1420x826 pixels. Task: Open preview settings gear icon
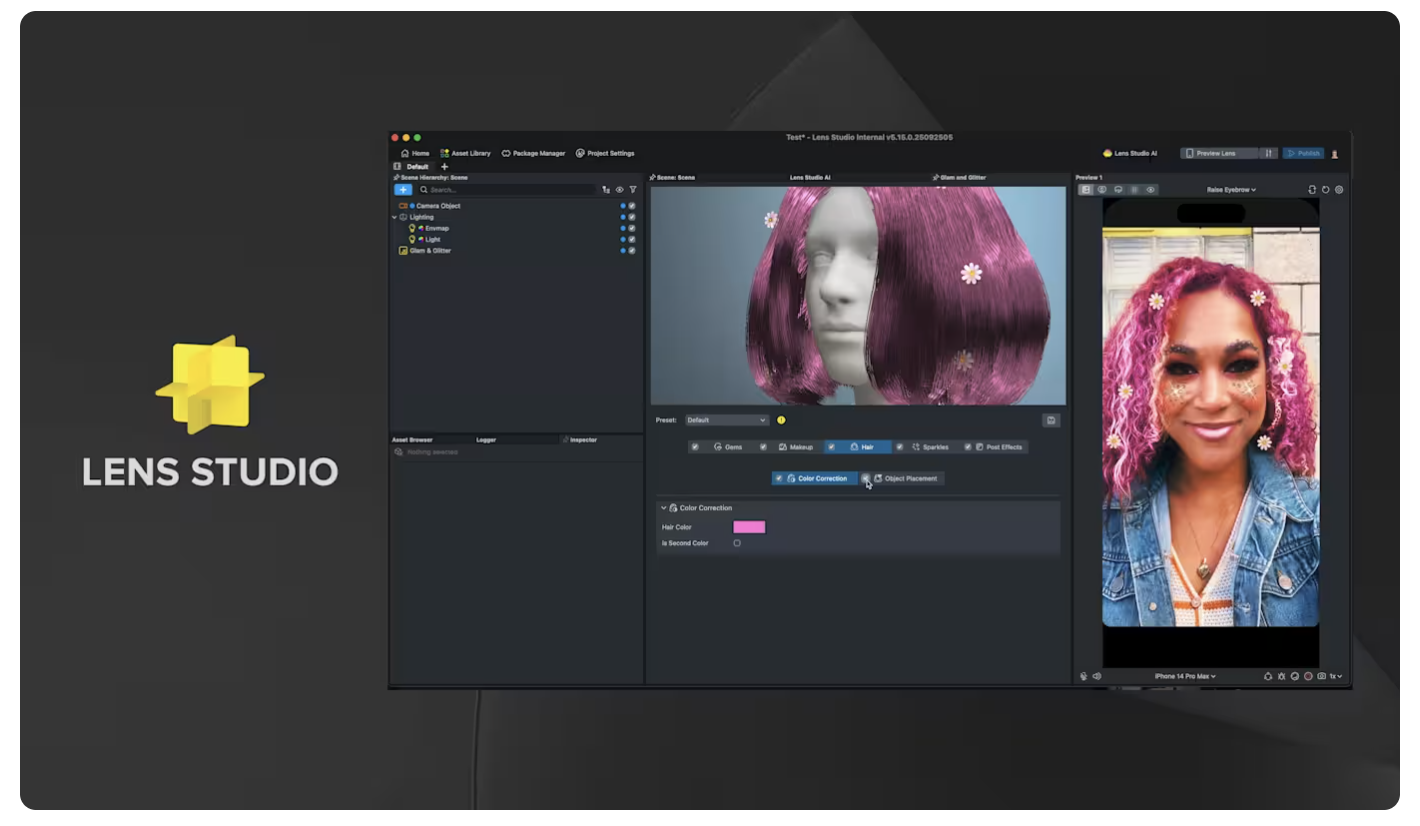point(1339,189)
